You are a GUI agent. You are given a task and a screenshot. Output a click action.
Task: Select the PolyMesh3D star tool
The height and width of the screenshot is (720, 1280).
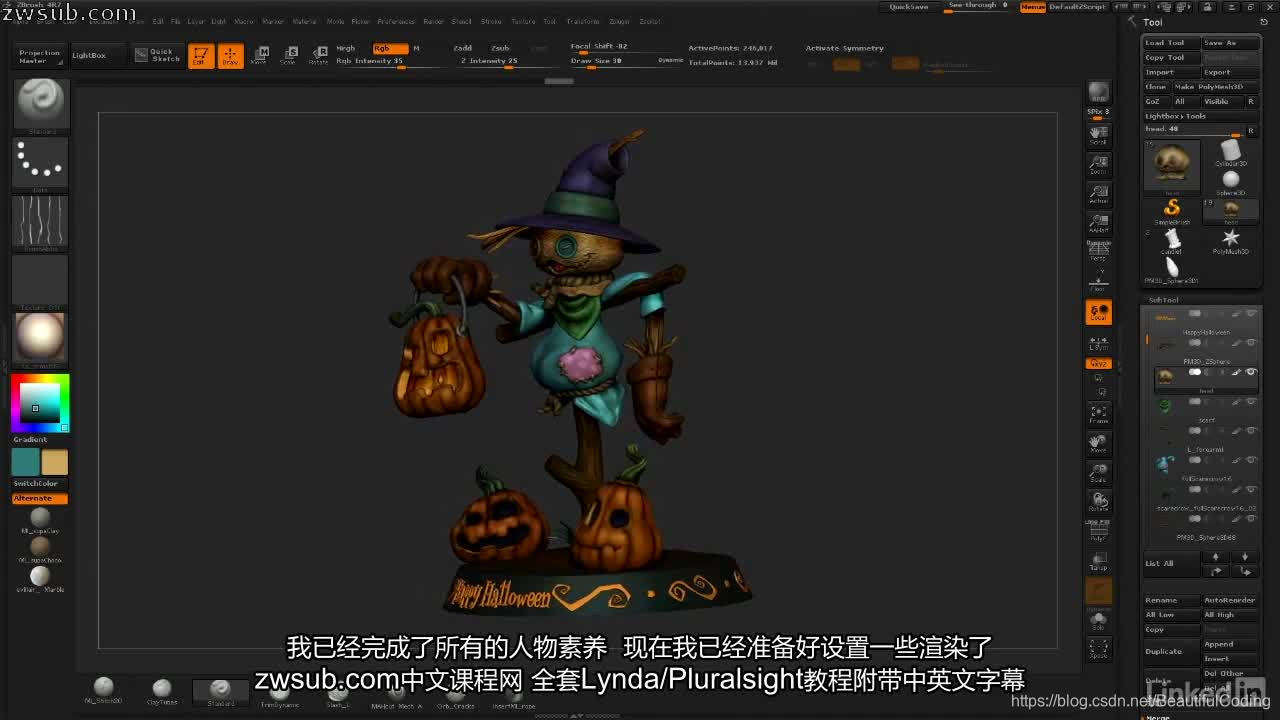click(x=1231, y=240)
